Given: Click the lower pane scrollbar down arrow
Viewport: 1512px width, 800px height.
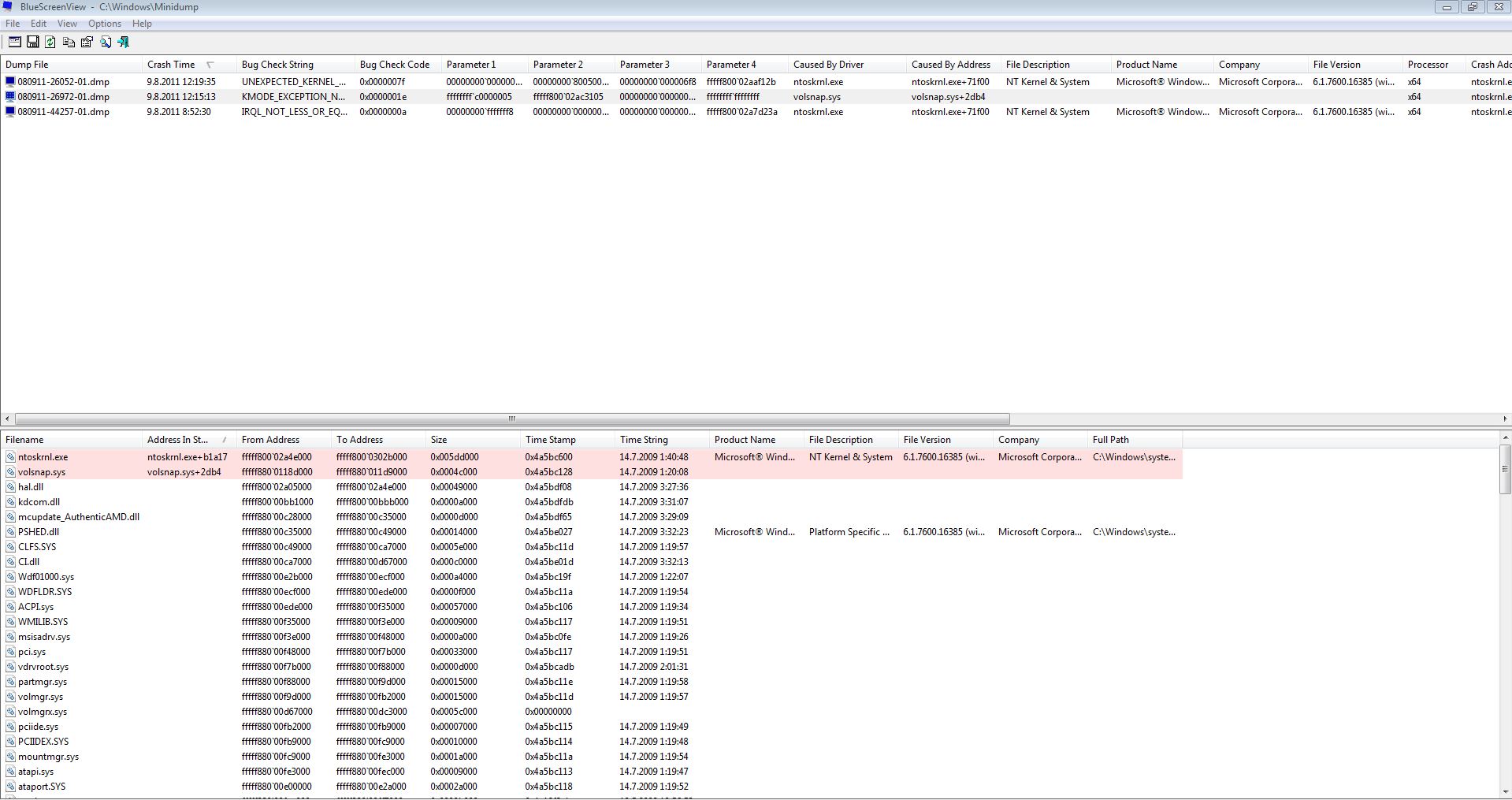Looking at the screenshot, I should tap(1505, 791).
